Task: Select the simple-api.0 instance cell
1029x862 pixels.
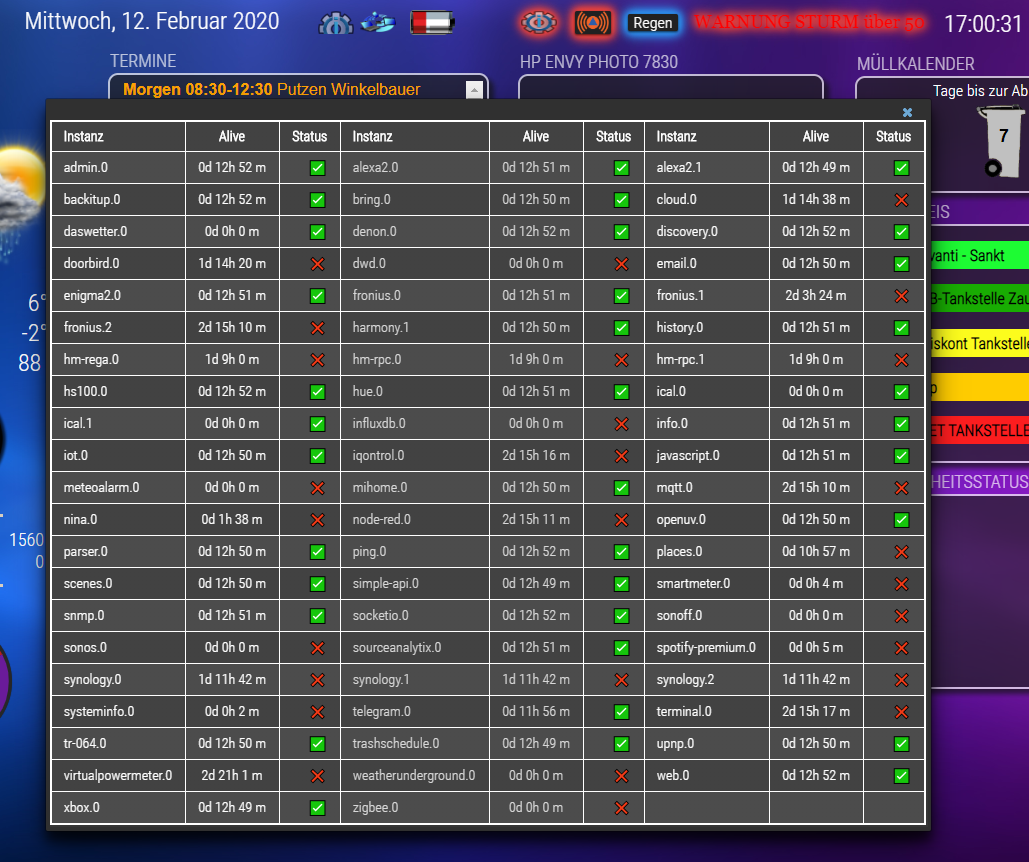Action: pos(415,583)
